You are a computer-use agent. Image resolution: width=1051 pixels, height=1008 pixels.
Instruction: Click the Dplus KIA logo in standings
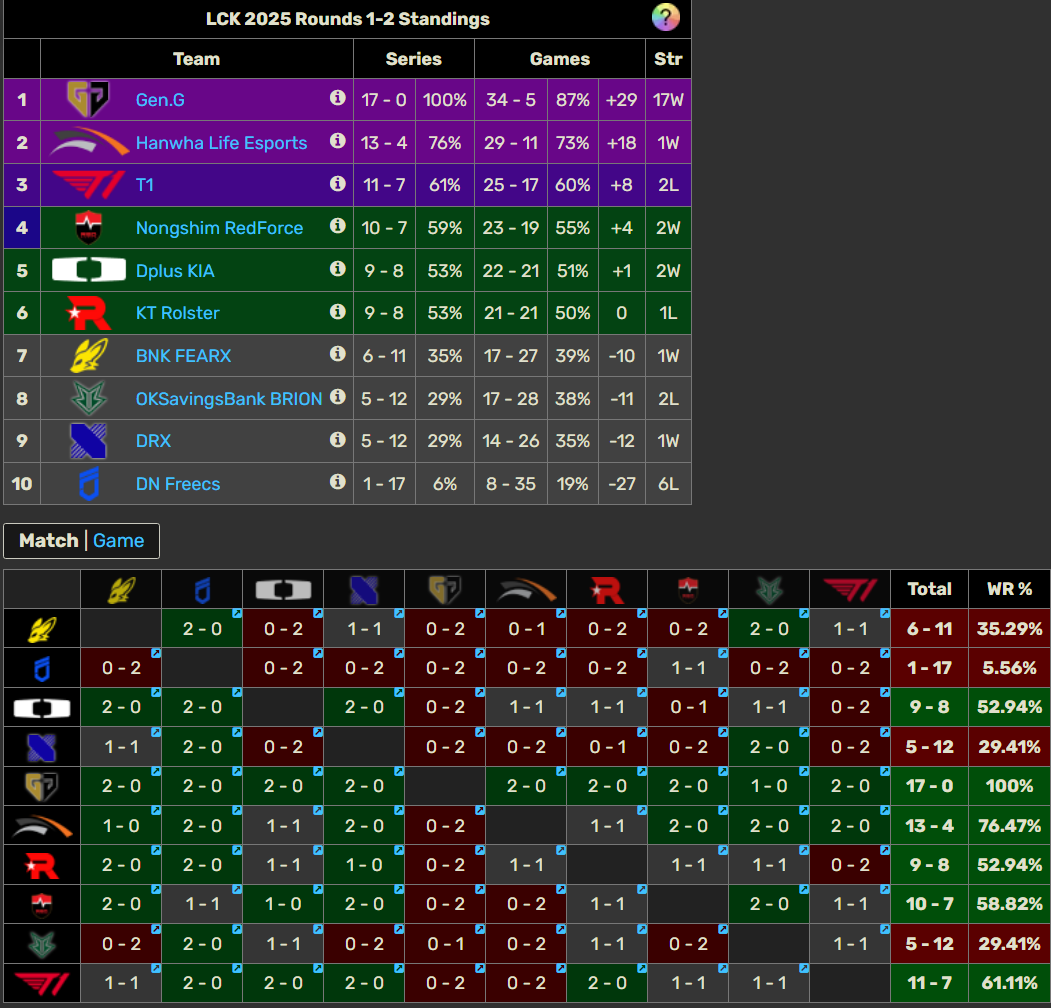[88, 270]
